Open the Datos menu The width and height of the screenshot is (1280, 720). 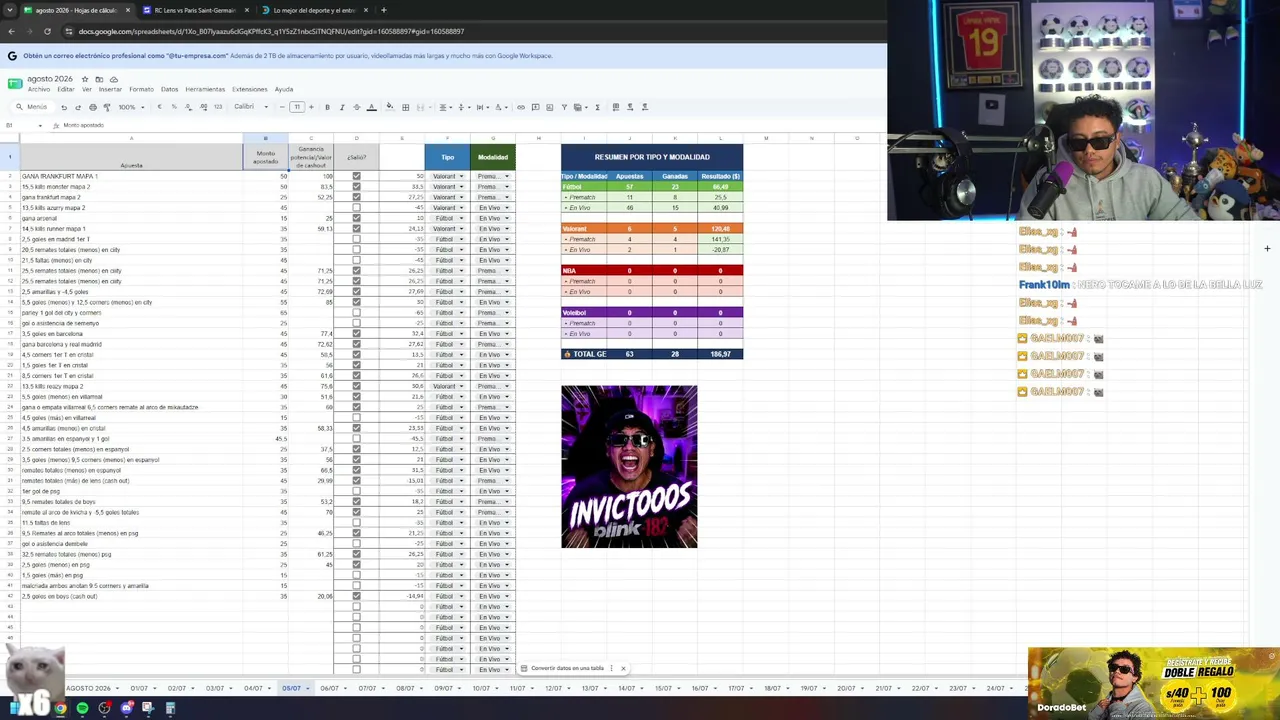pos(169,89)
